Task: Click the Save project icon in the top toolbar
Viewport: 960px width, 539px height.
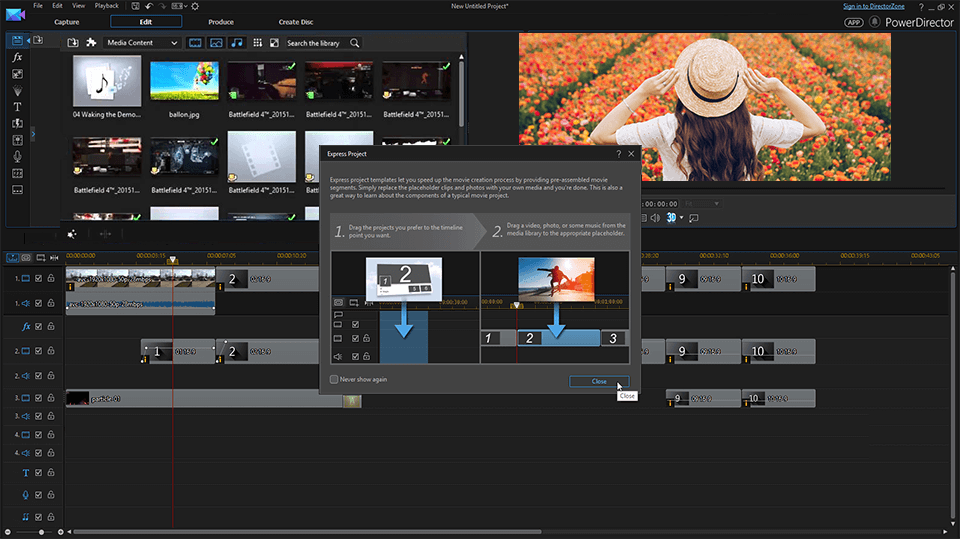Action: pyautogui.click(x=135, y=6)
